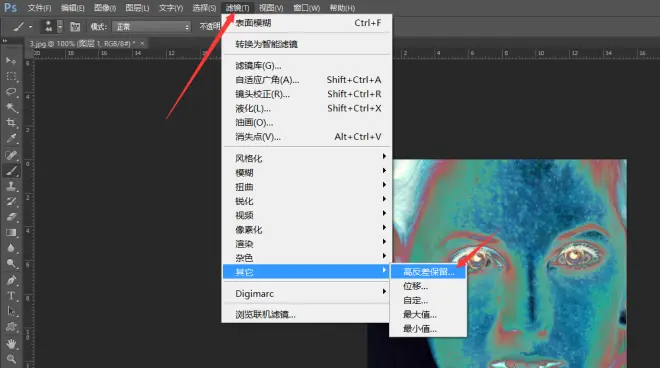
Task: Select the Move tool
Action: point(11,61)
